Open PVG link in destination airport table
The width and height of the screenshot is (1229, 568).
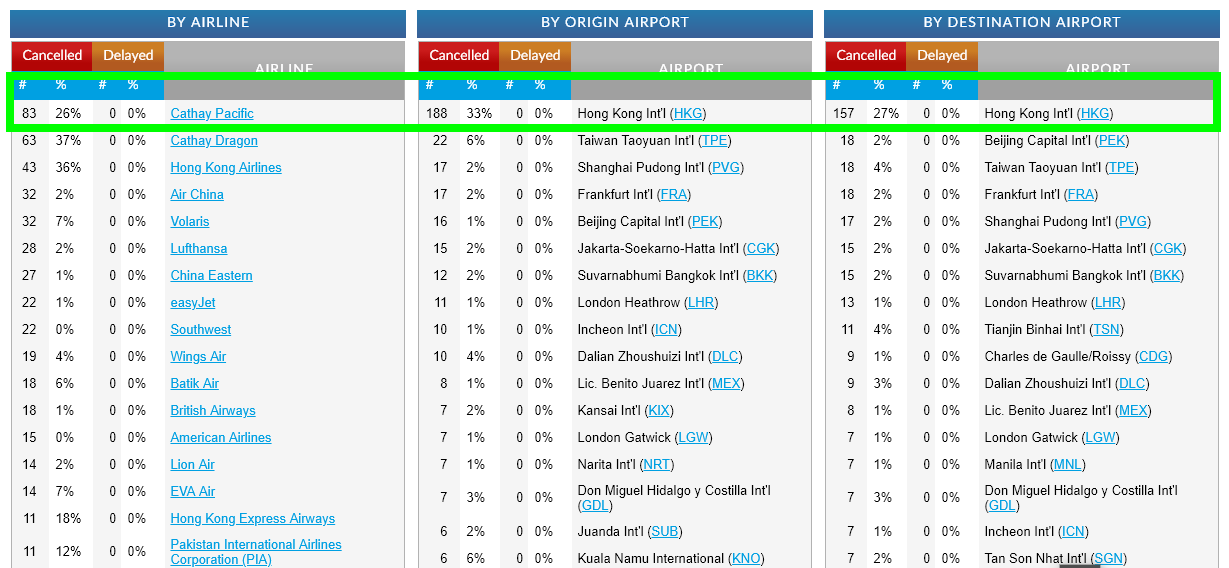pyautogui.click(x=1132, y=222)
